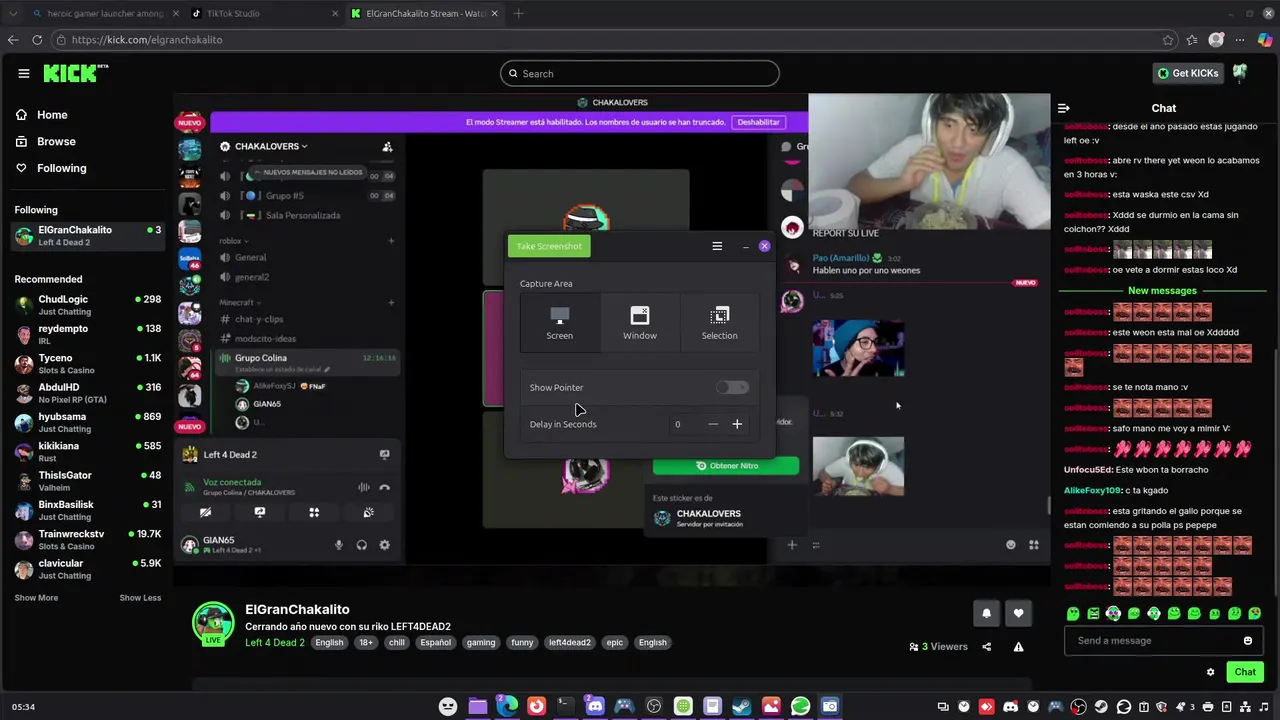Open the Grupo Colina voice channel
The image size is (1280, 720).
point(307,362)
